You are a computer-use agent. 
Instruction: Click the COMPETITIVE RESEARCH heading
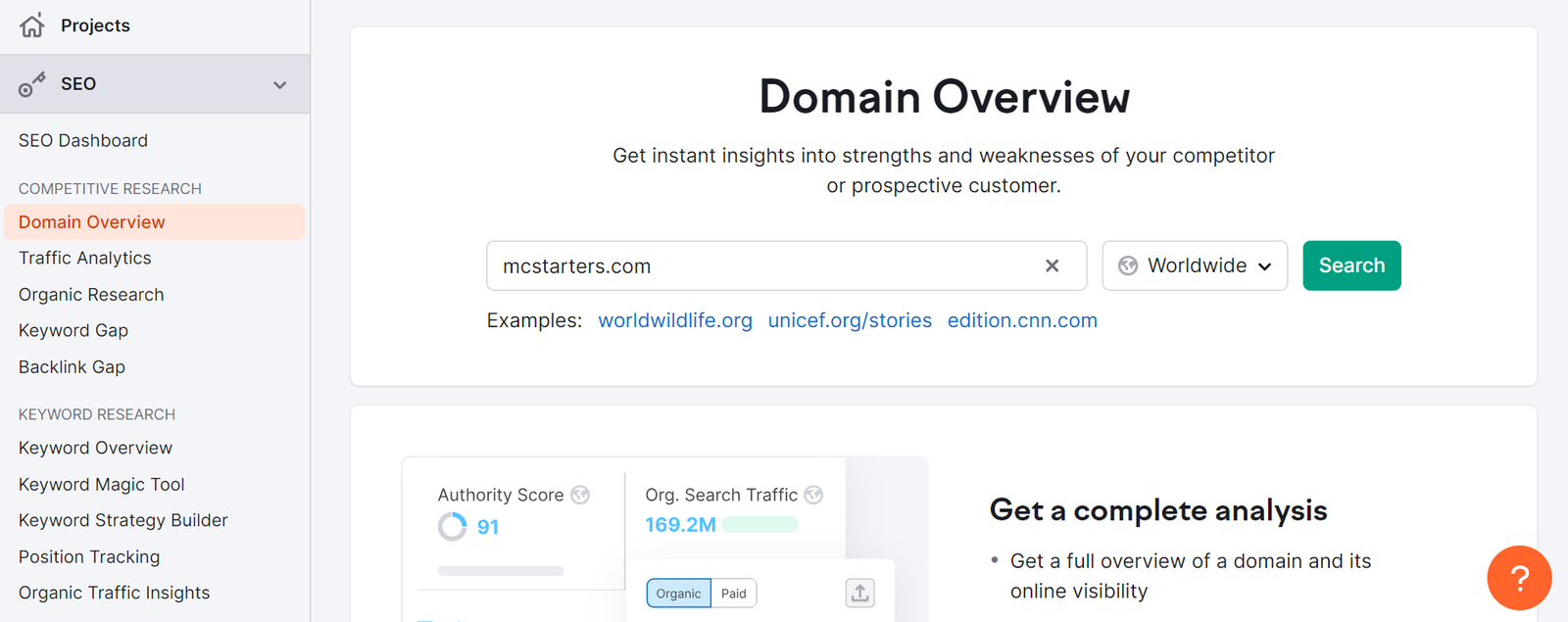[110, 188]
